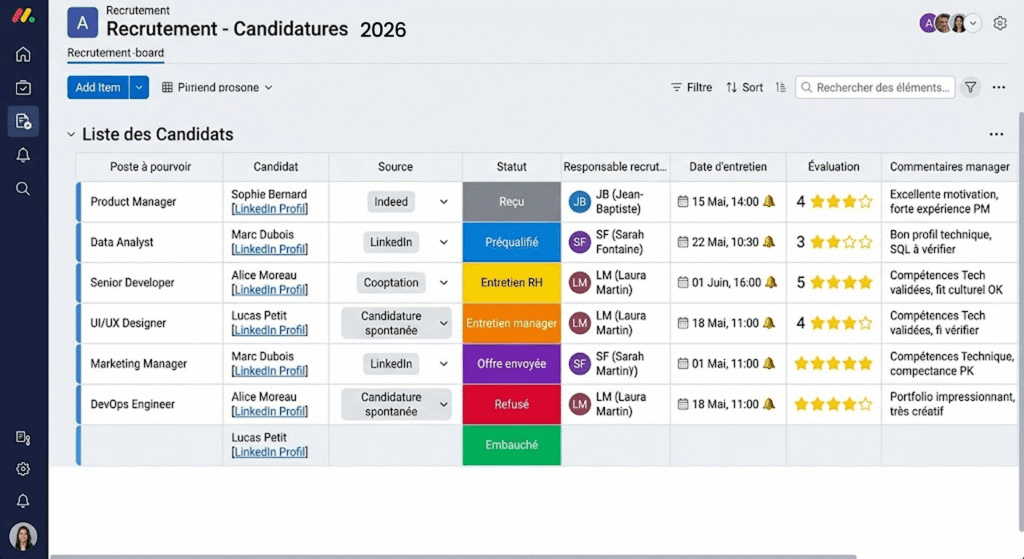Click the calendar icon for 15 Mai, 14:00
This screenshot has width=1024, height=559.
click(x=682, y=202)
